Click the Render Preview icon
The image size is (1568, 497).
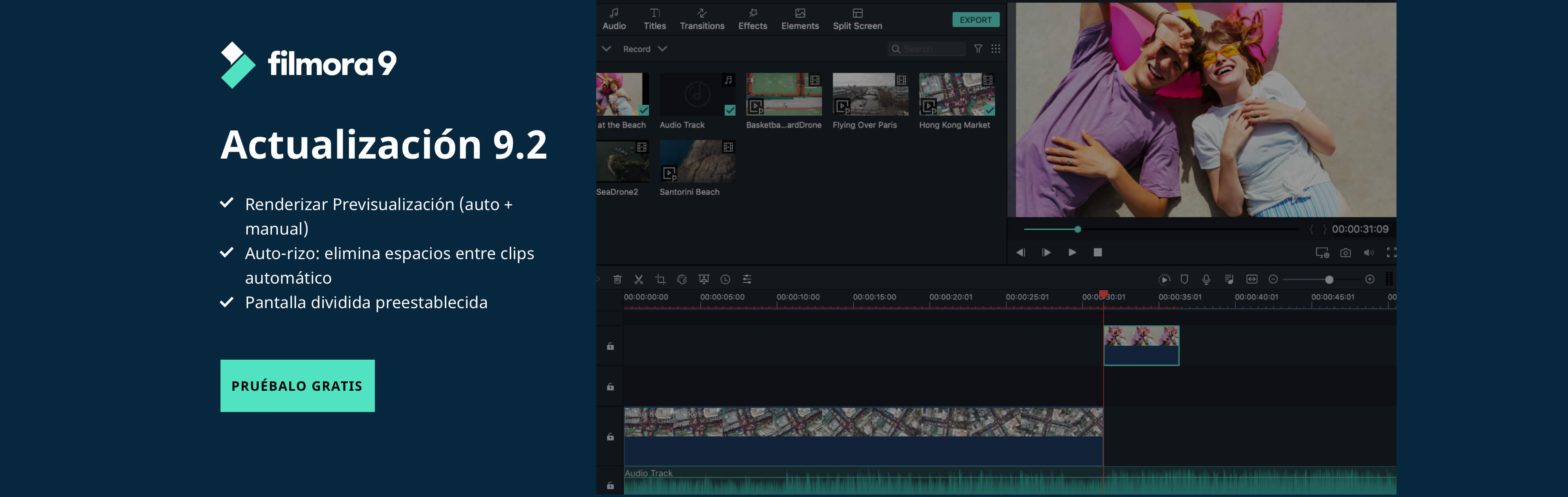[1164, 279]
